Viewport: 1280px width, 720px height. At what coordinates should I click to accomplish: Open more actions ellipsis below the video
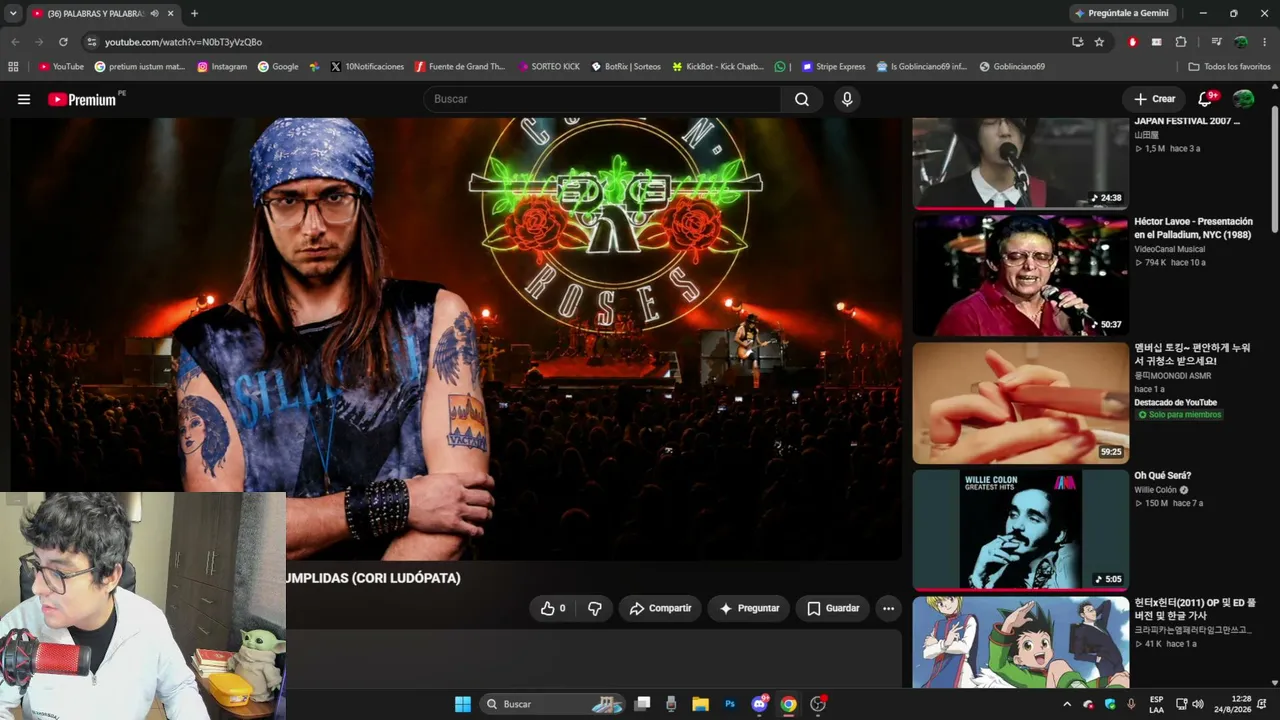pos(888,608)
